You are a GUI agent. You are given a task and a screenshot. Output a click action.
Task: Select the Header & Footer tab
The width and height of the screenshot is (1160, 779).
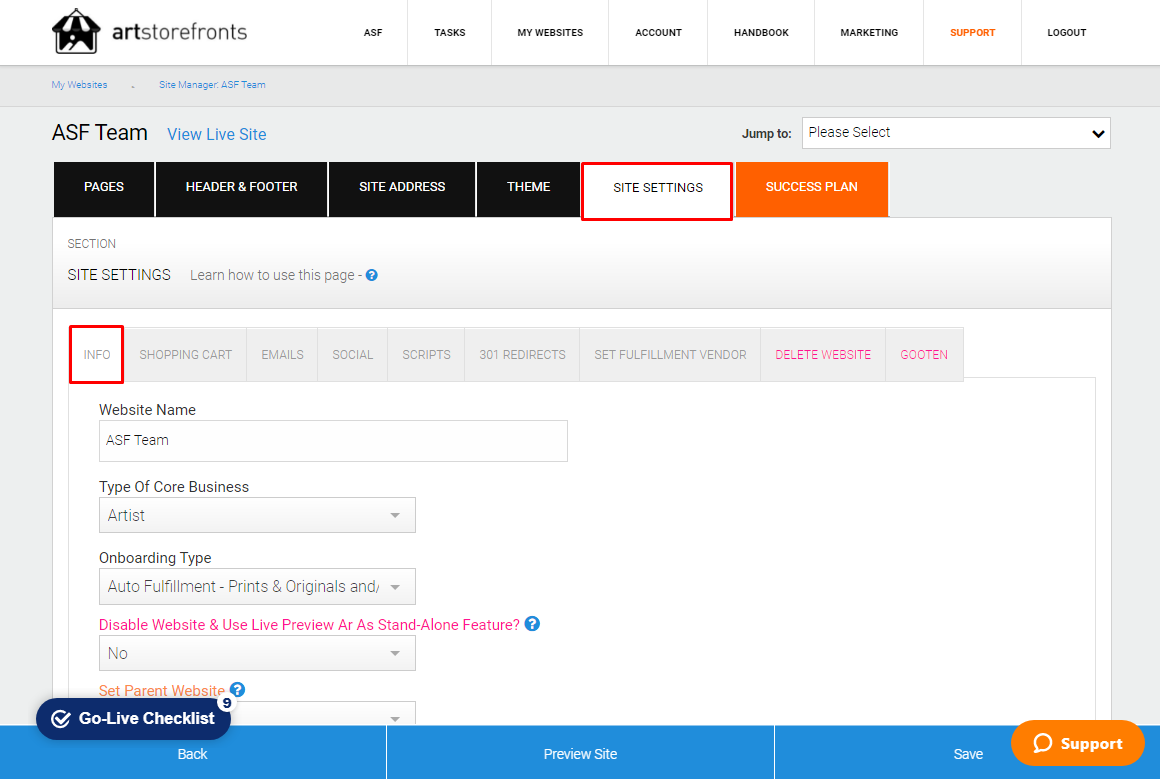pos(241,187)
